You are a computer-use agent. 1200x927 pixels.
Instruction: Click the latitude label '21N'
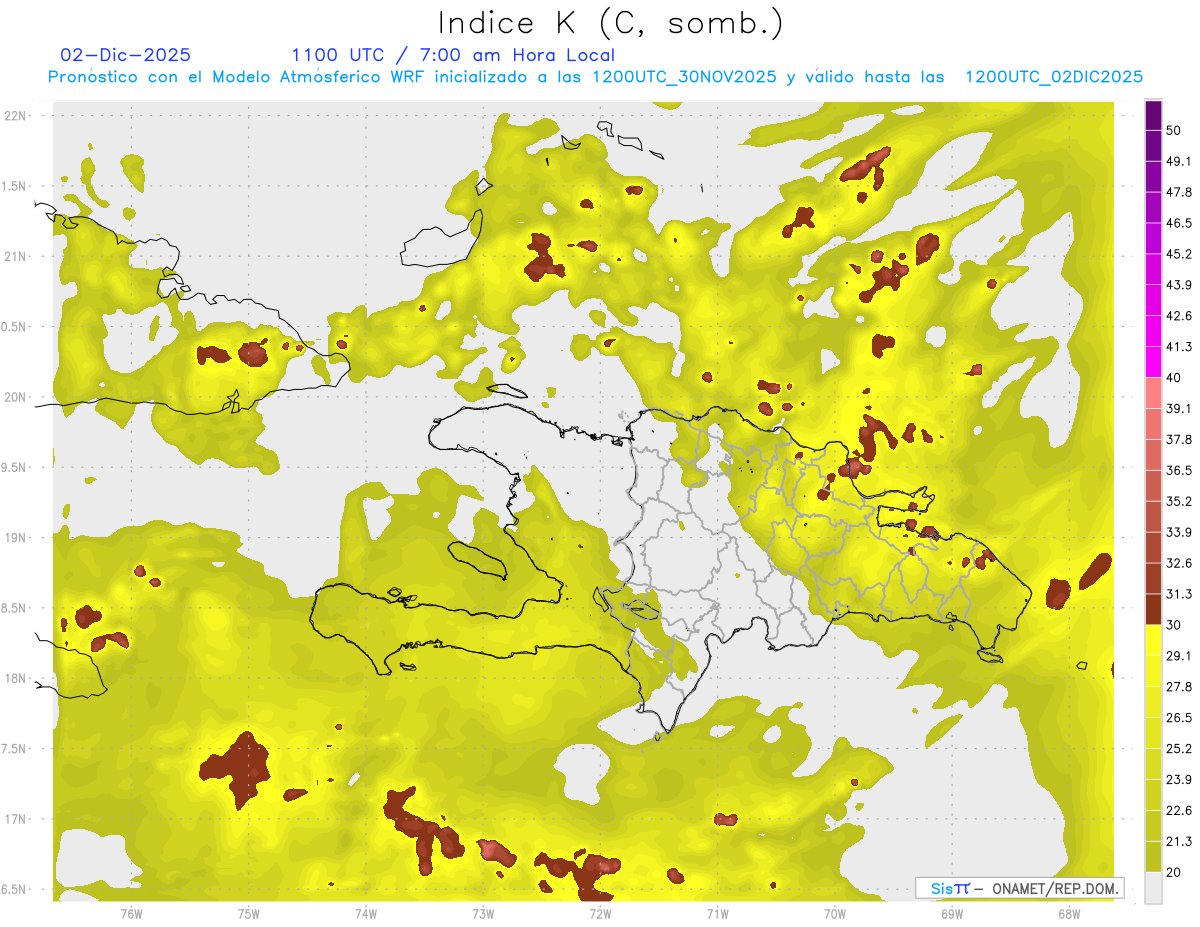tap(15, 257)
